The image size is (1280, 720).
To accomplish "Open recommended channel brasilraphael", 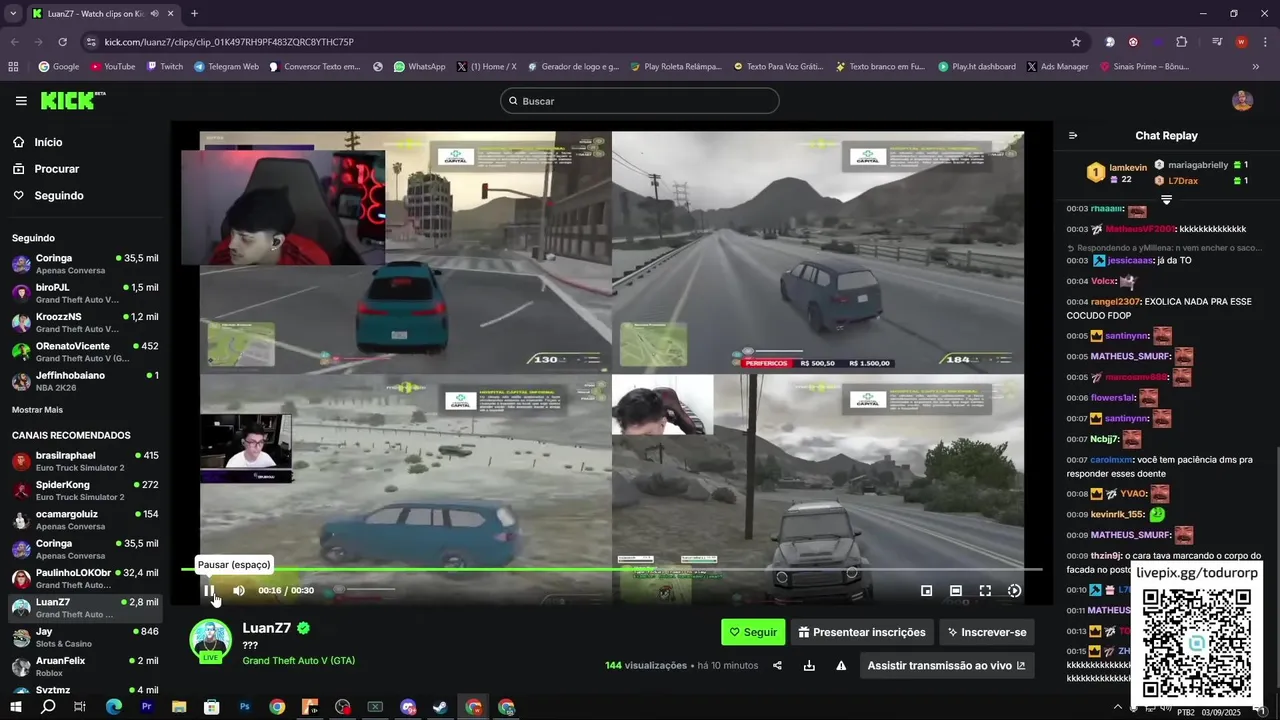I will pos(85,461).
